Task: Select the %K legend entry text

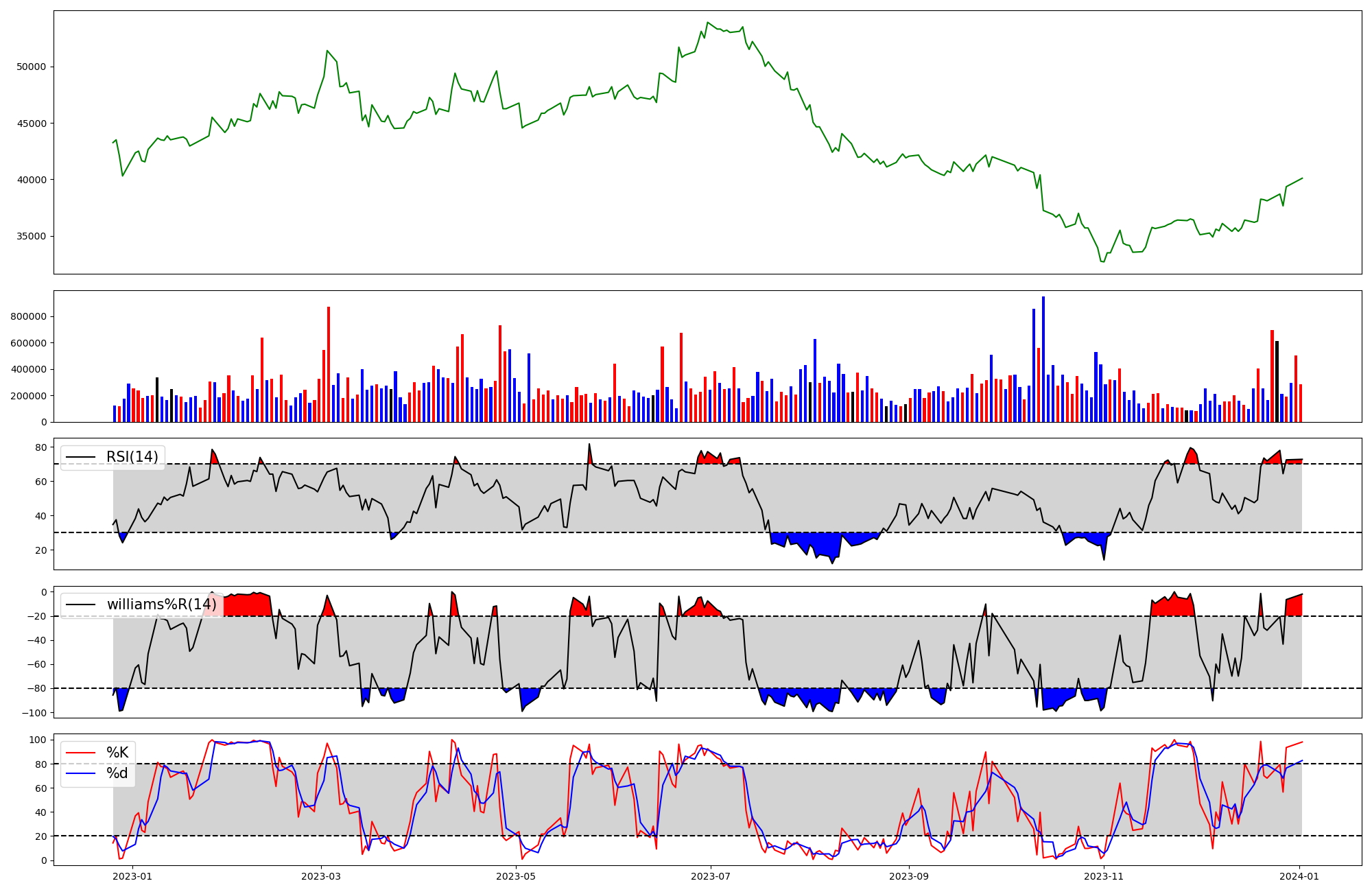Action: point(117,753)
